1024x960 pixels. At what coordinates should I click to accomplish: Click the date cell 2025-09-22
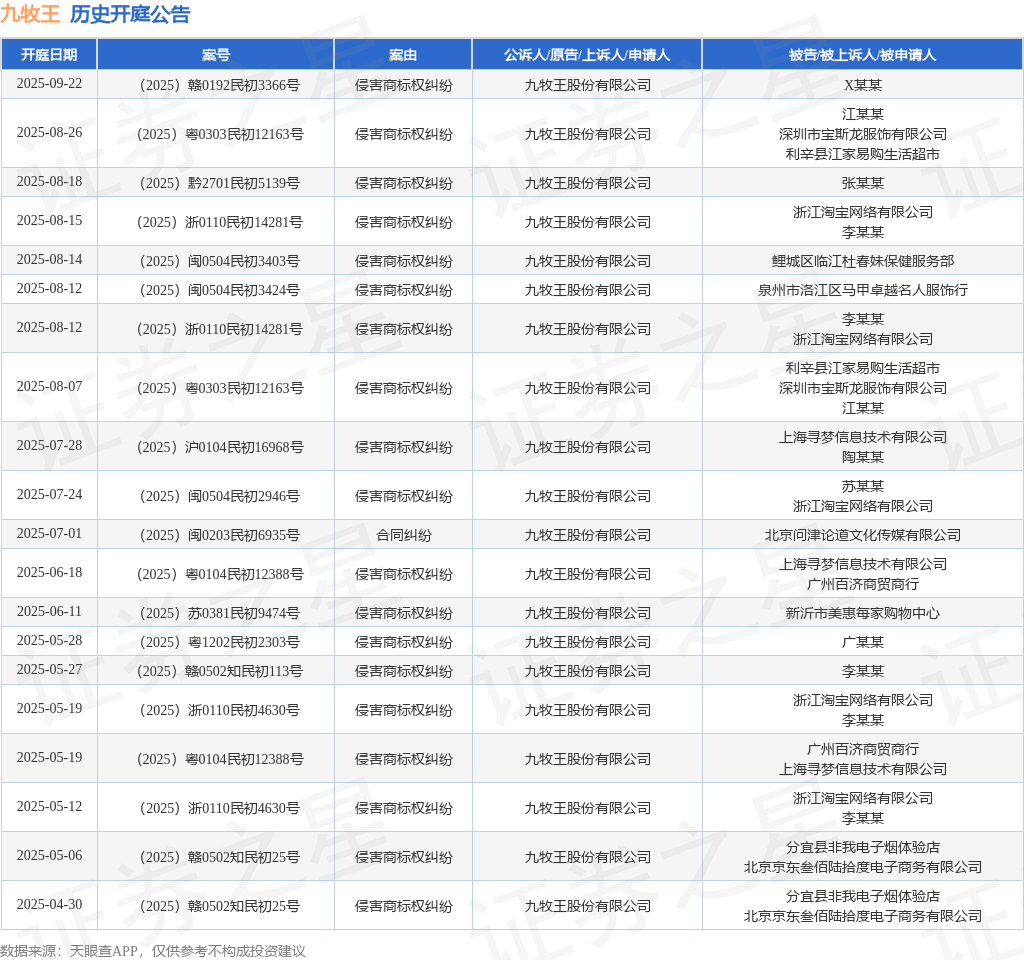pyautogui.click(x=49, y=84)
